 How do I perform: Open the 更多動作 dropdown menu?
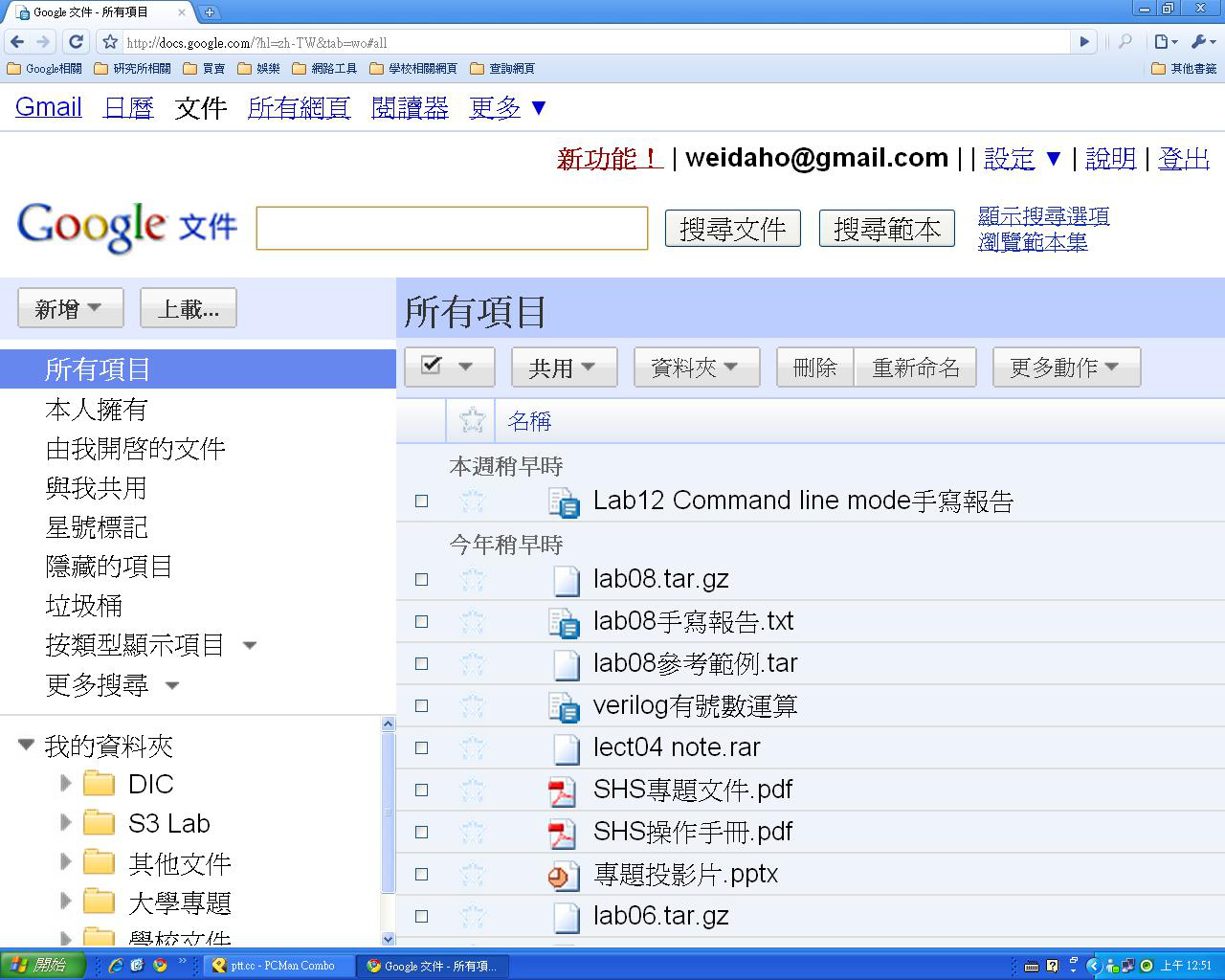(1066, 367)
